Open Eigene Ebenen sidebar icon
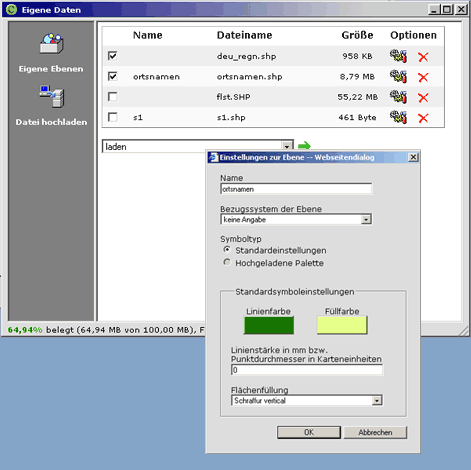This screenshot has width=471, height=470. (51, 43)
